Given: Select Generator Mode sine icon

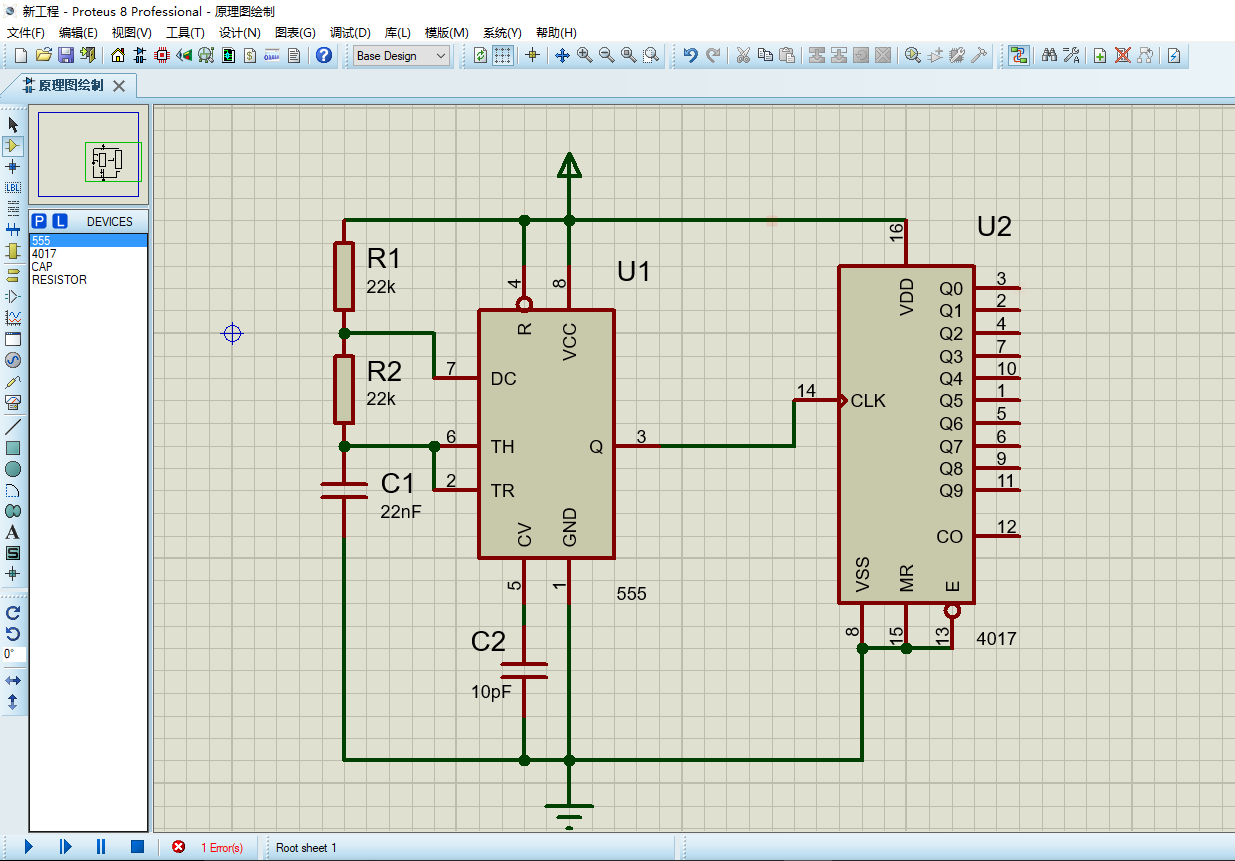Looking at the screenshot, I should pos(13,360).
